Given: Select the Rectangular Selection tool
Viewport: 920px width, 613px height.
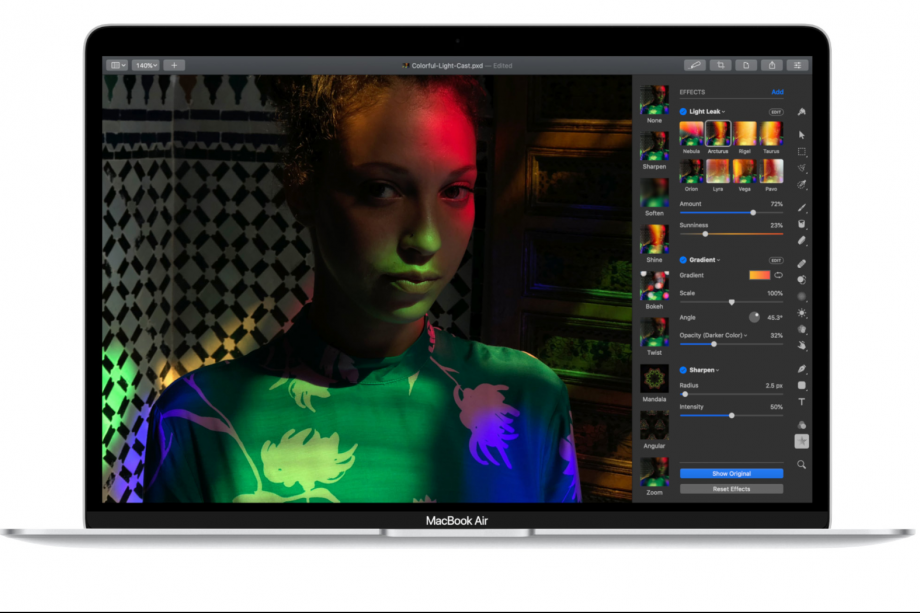Looking at the screenshot, I should coord(801,151).
